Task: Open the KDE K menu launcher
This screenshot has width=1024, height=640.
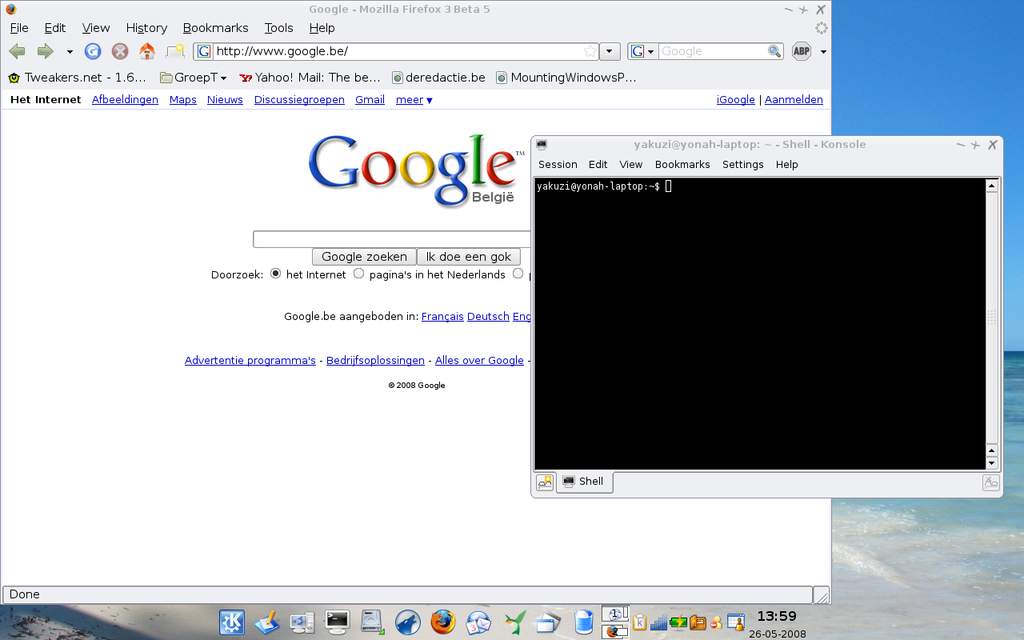Action: click(232, 622)
